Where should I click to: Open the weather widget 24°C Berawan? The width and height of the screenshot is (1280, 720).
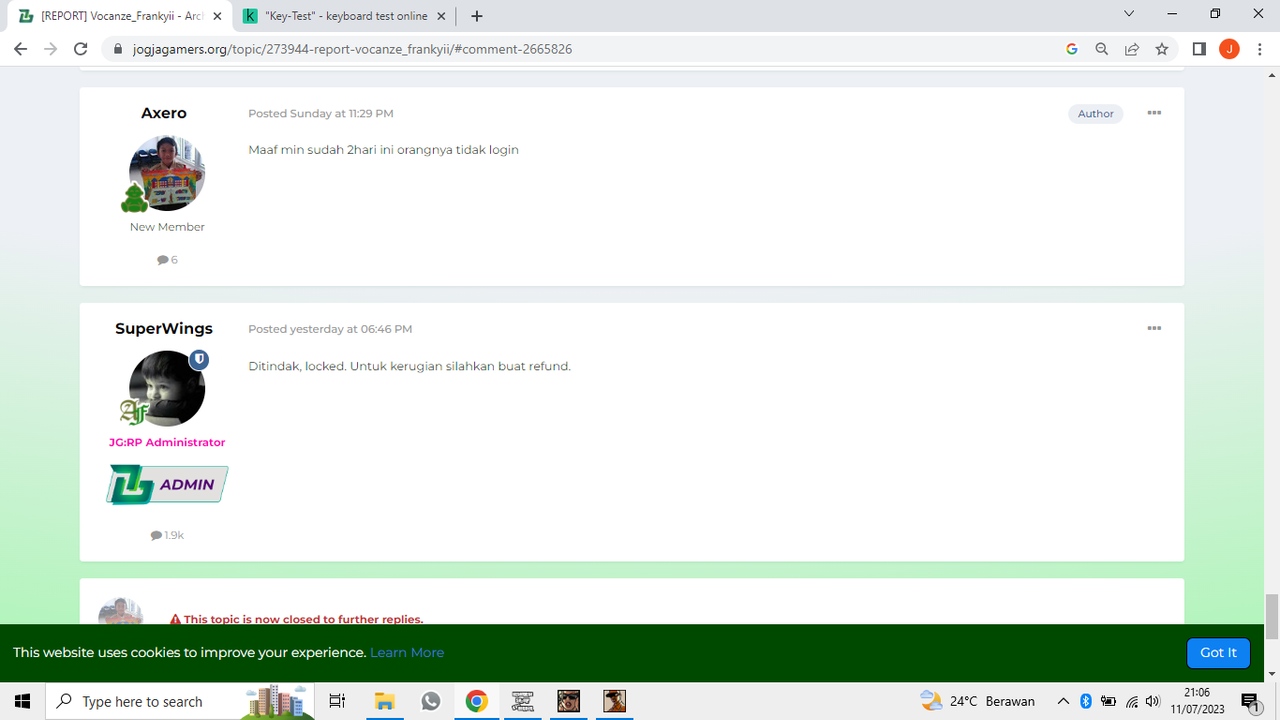pos(977,701)
